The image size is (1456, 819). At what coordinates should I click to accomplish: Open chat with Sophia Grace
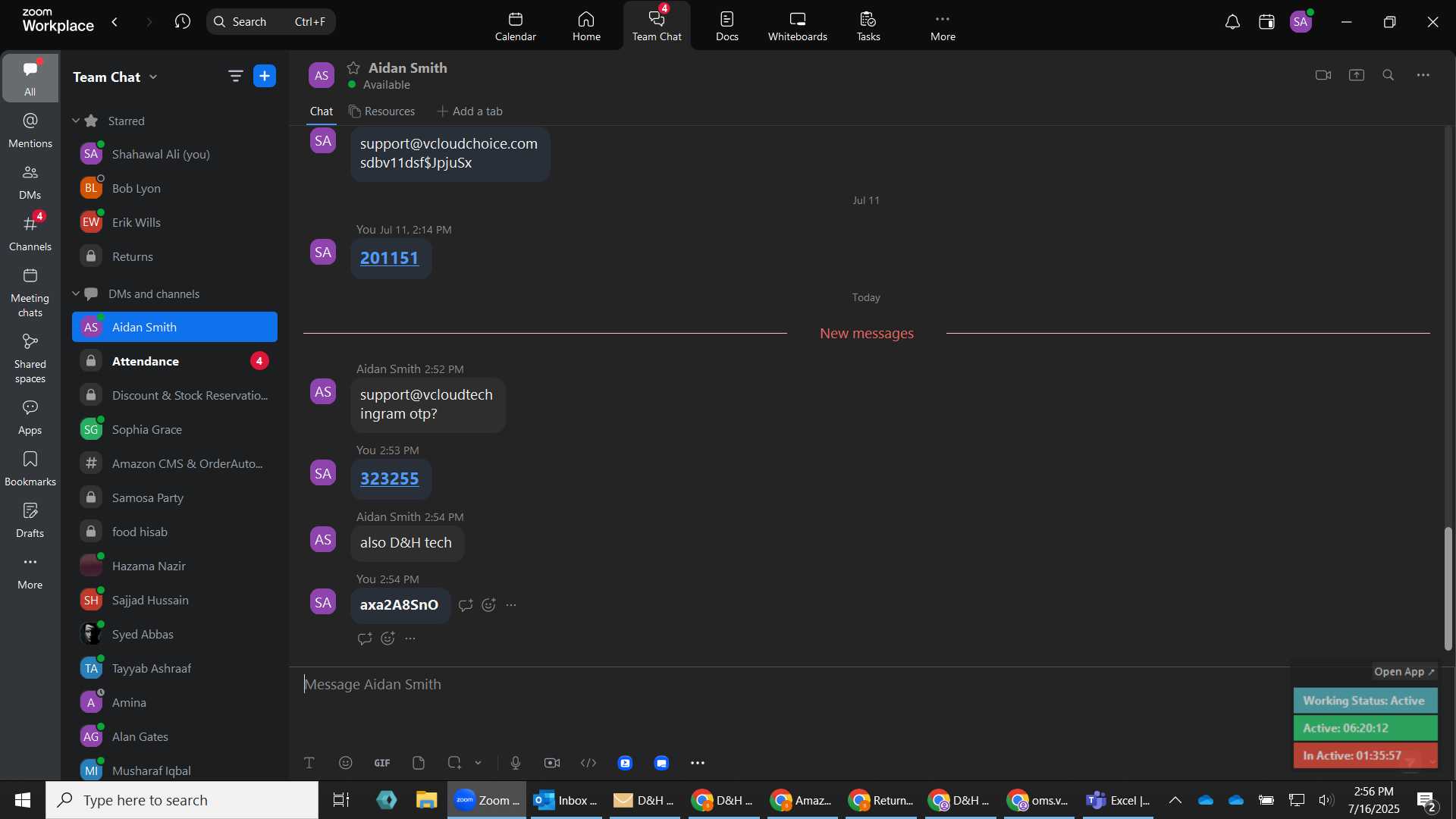click(174, 429)
